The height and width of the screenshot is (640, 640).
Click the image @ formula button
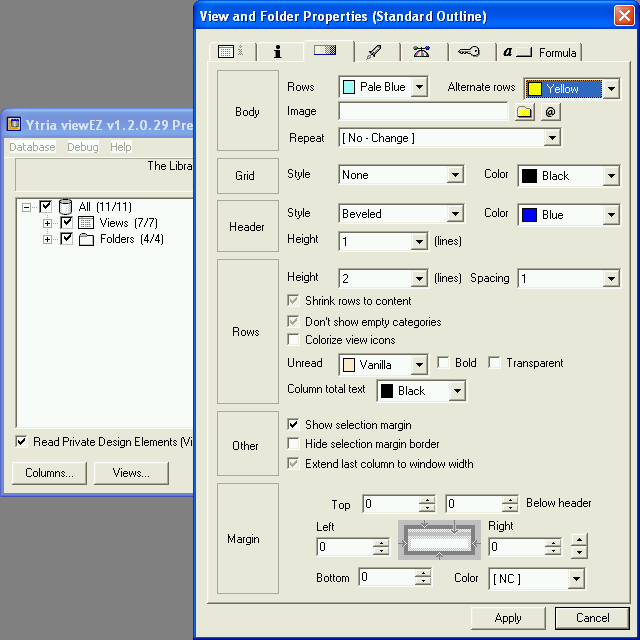point(550,112)
